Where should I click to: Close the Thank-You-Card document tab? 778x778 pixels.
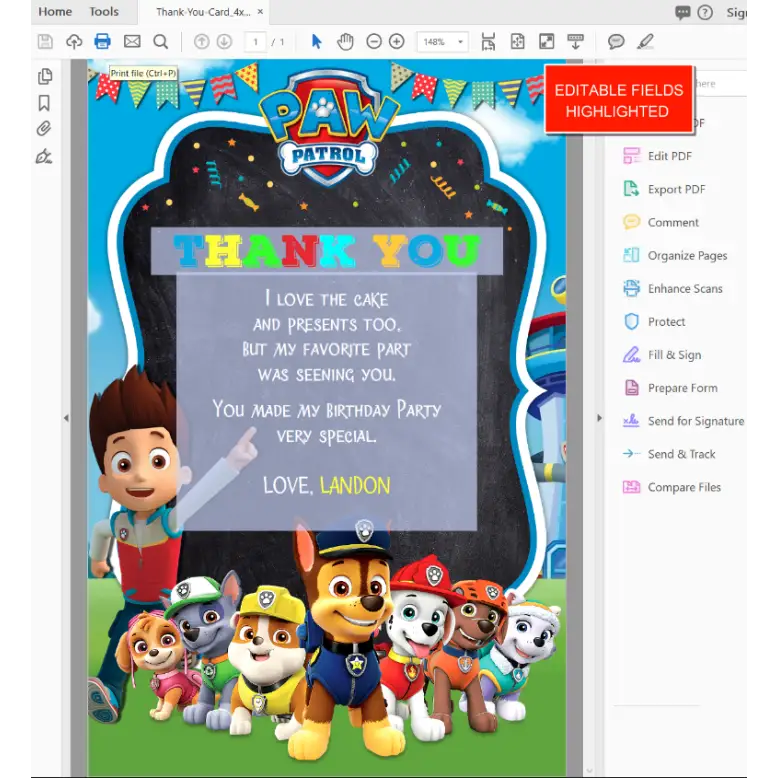coord(260,11)
